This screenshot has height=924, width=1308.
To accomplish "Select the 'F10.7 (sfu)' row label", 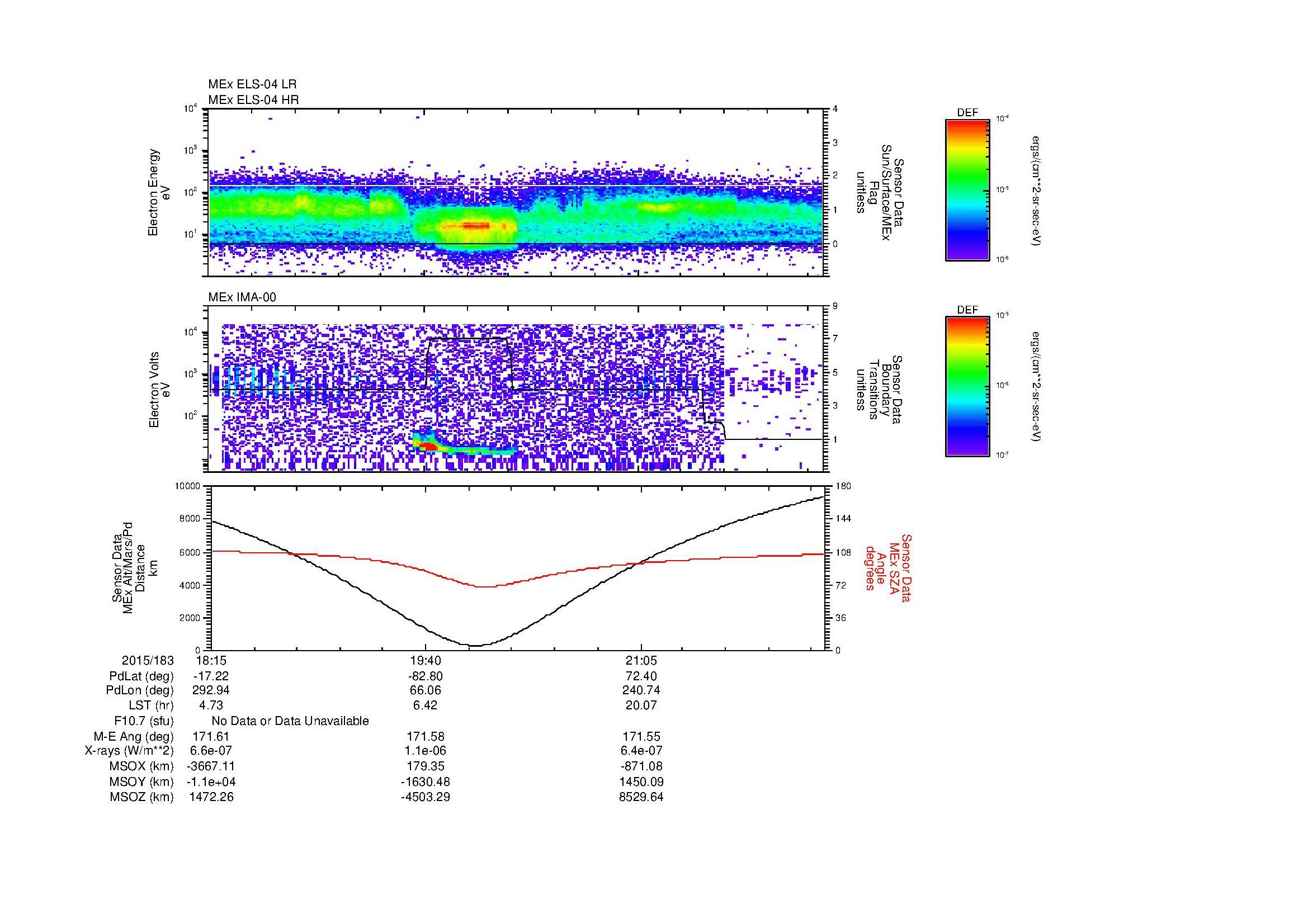I will (144, 721).
